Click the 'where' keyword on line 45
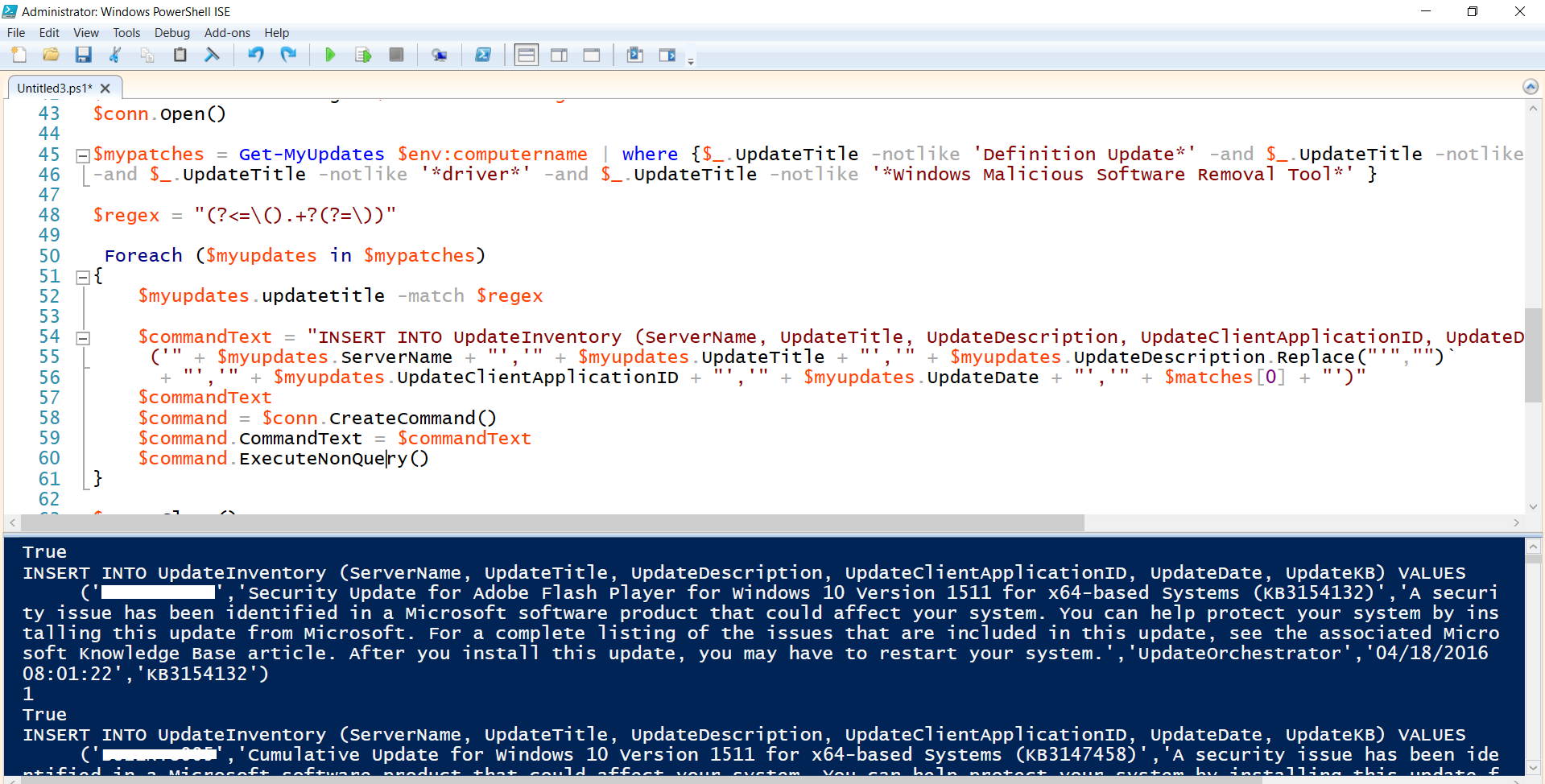 650,154
